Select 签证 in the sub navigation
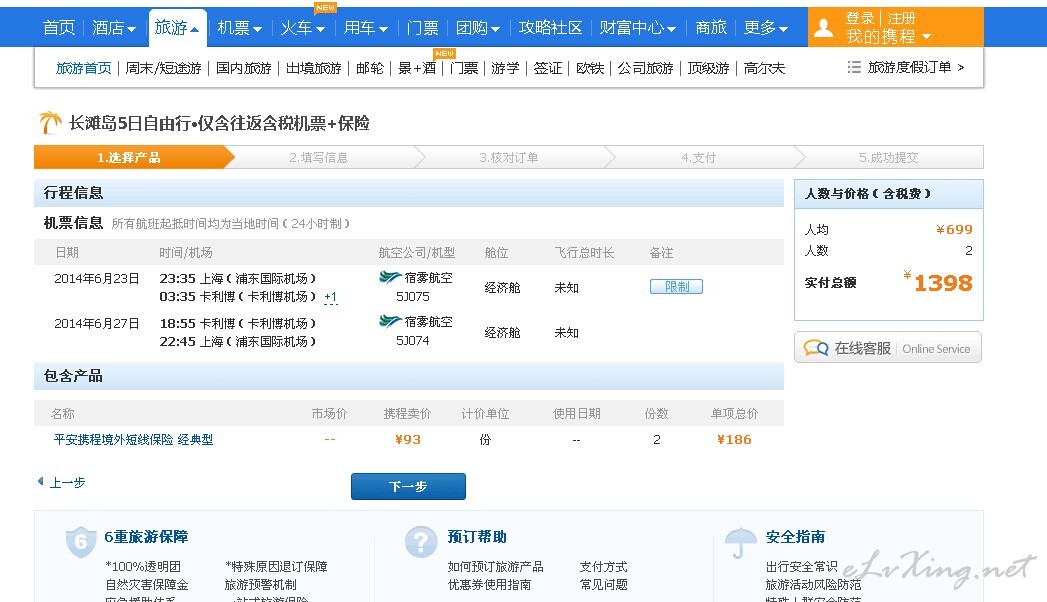The width and height of the screenshot is (1047, 602). [548, 67]
